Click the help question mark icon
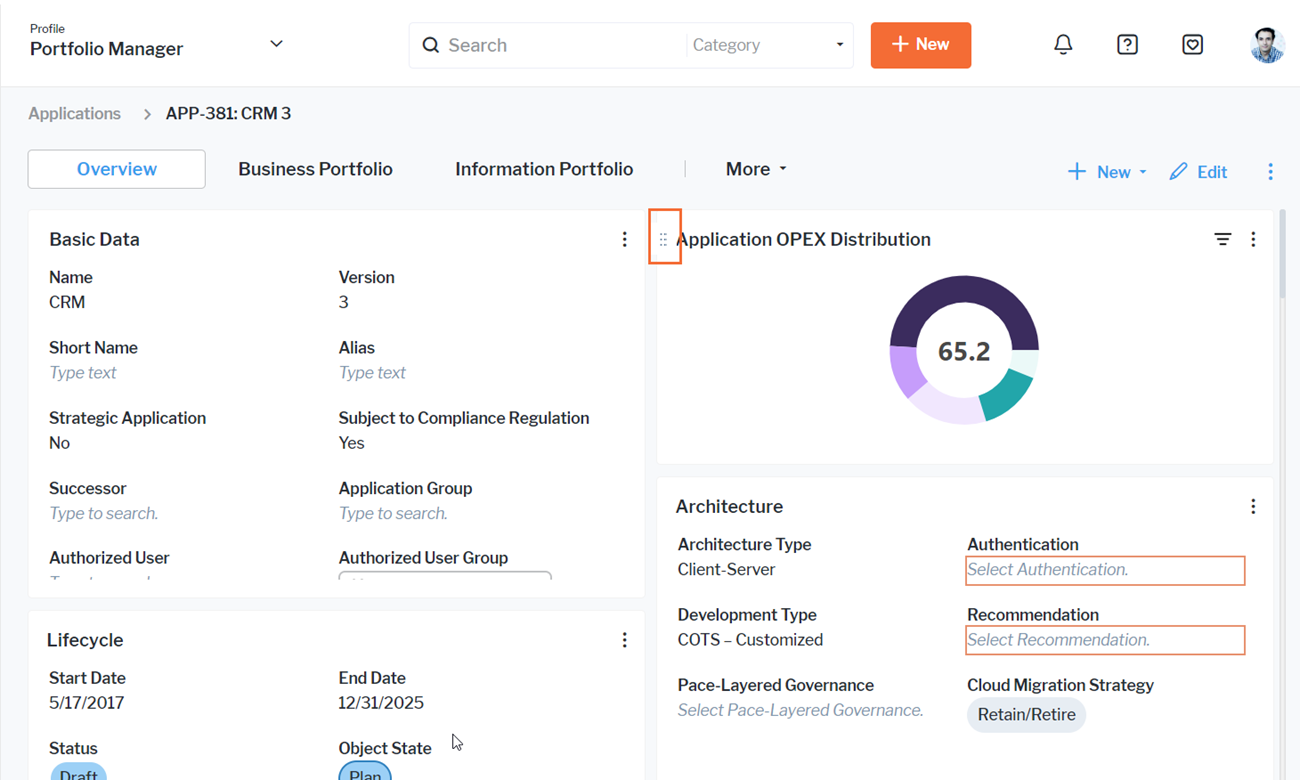The width and height of the screenshot is (1300, 780). click(1127, 45)
